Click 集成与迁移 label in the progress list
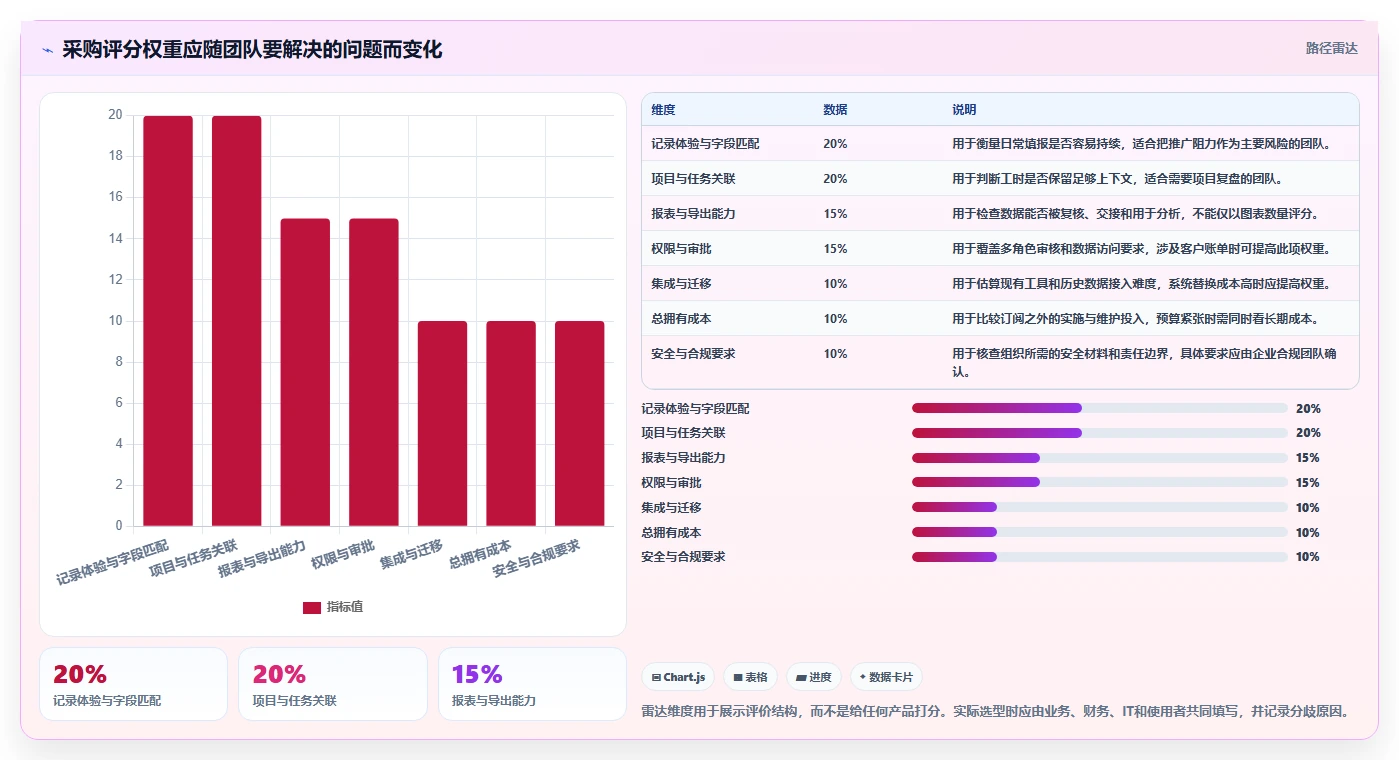 pos(671,507)
